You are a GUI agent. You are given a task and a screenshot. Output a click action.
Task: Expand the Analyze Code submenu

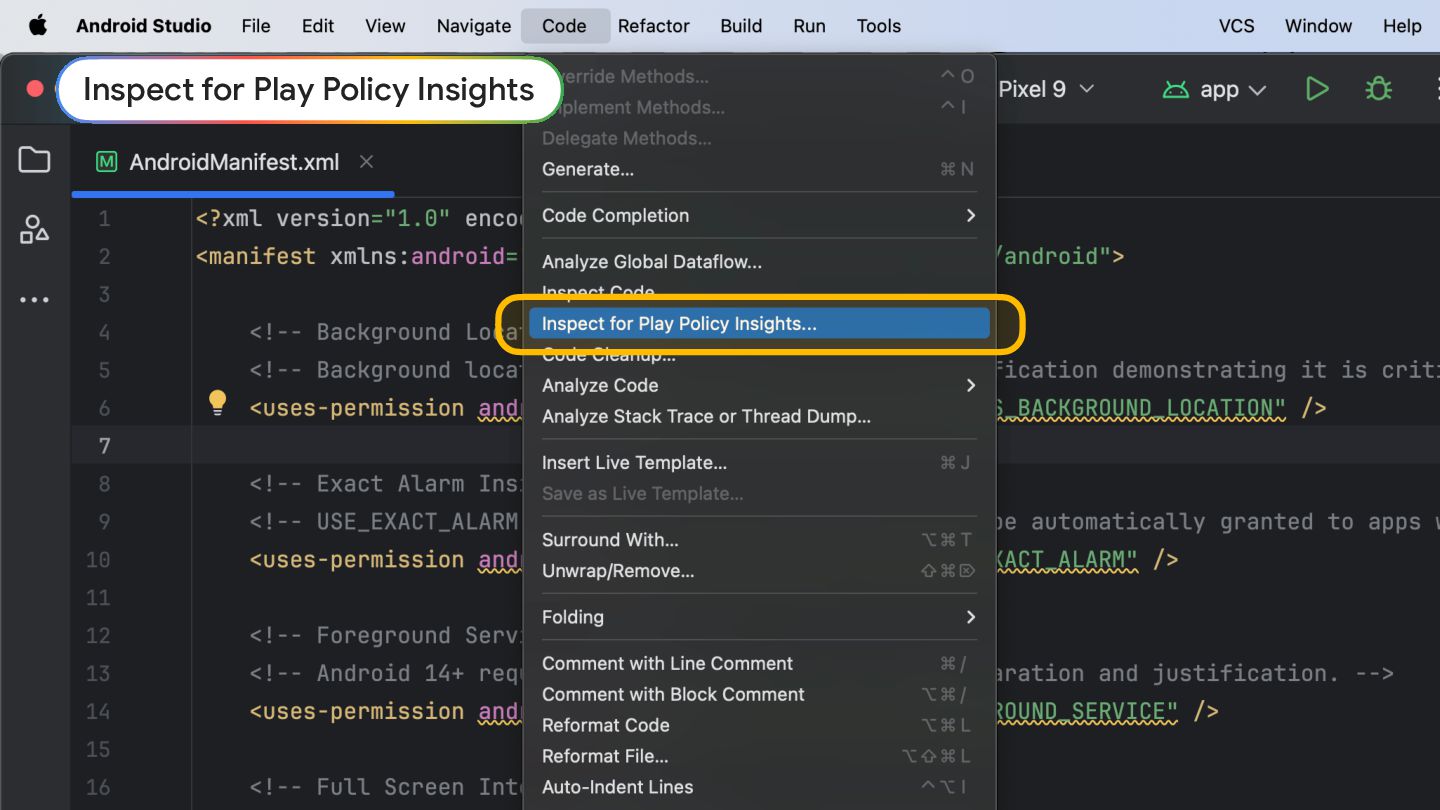[759, 385]
